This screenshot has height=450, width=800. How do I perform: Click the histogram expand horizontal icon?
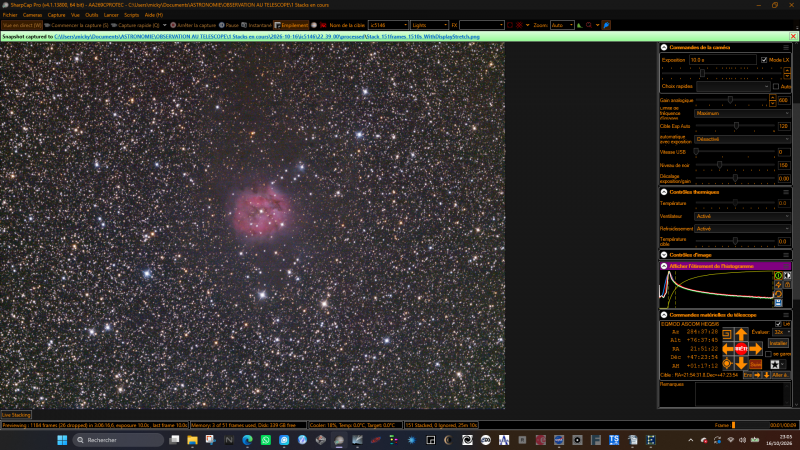point(787,276)
